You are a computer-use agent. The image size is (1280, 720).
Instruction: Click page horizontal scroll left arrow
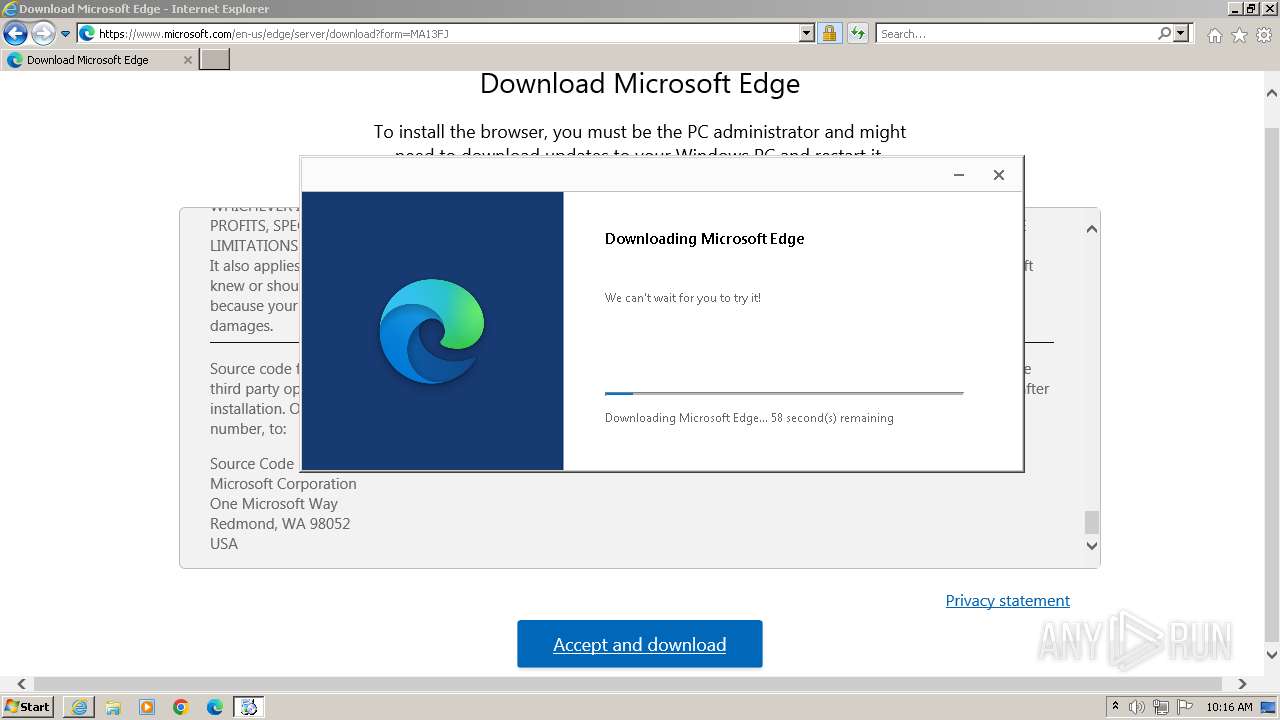22,684
